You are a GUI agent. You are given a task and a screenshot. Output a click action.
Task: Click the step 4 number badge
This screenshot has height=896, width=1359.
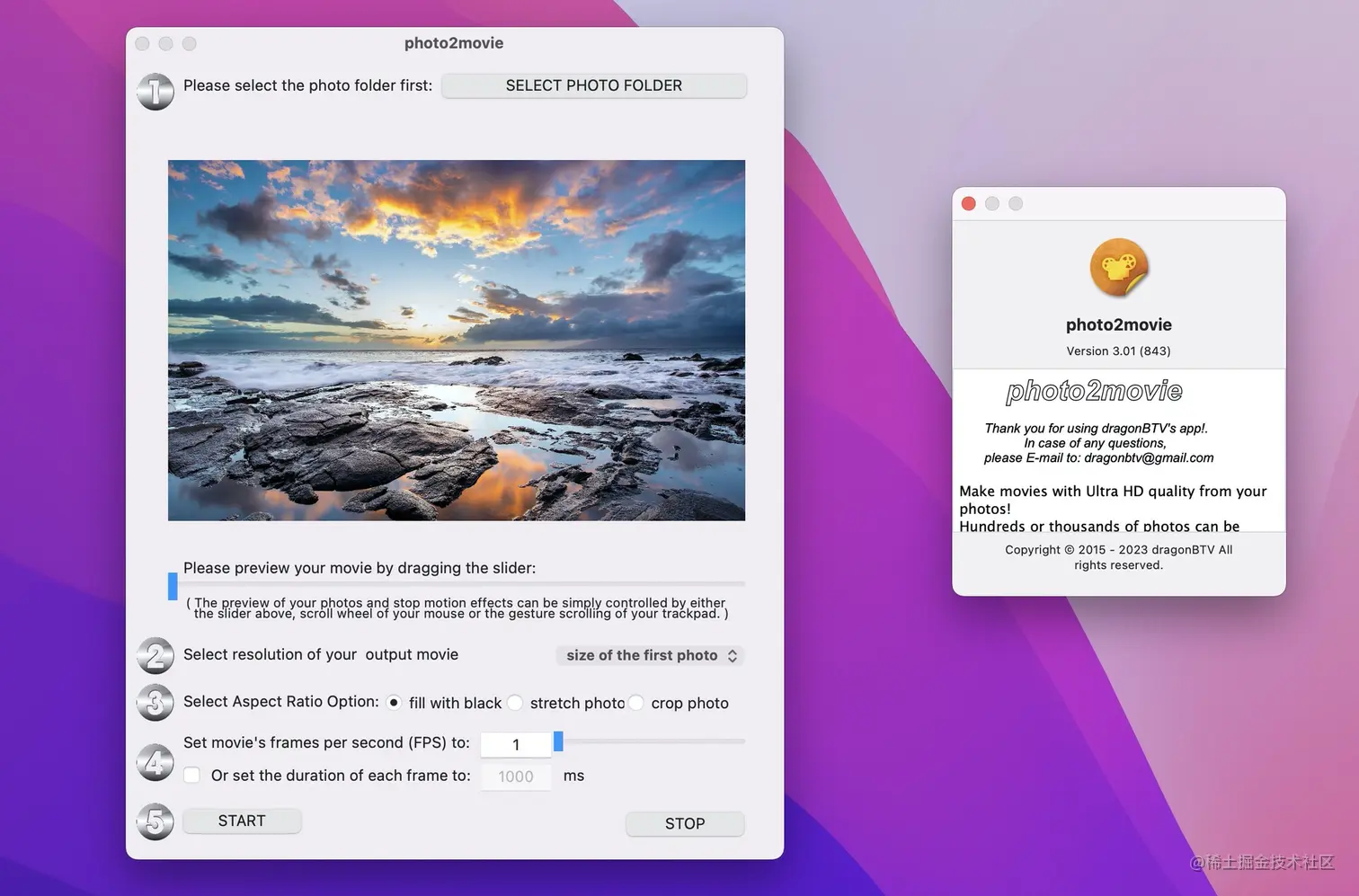click(155, 762)
